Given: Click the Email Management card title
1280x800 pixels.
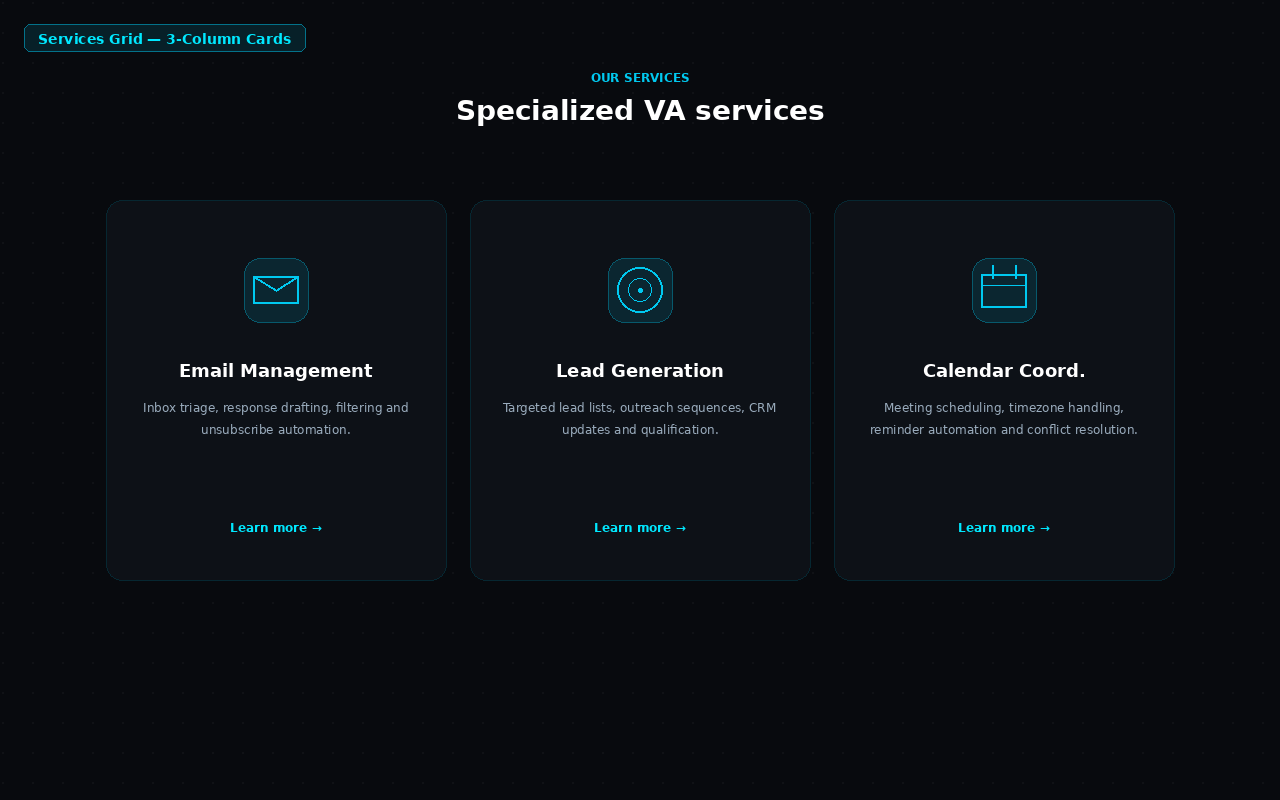Looking at the screenshot, I should (x=276, y=371).
